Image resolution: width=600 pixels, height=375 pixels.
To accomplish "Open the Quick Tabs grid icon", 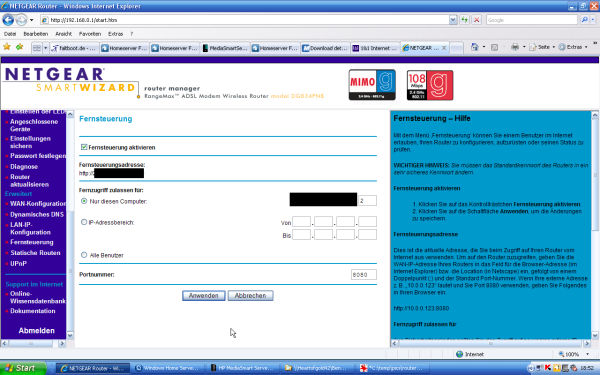I will pyautogui.click(x=36, y=48).
